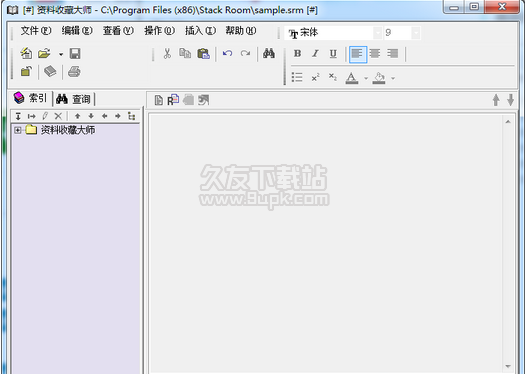
Task: Click the Print icon
Action: [74, 71]
